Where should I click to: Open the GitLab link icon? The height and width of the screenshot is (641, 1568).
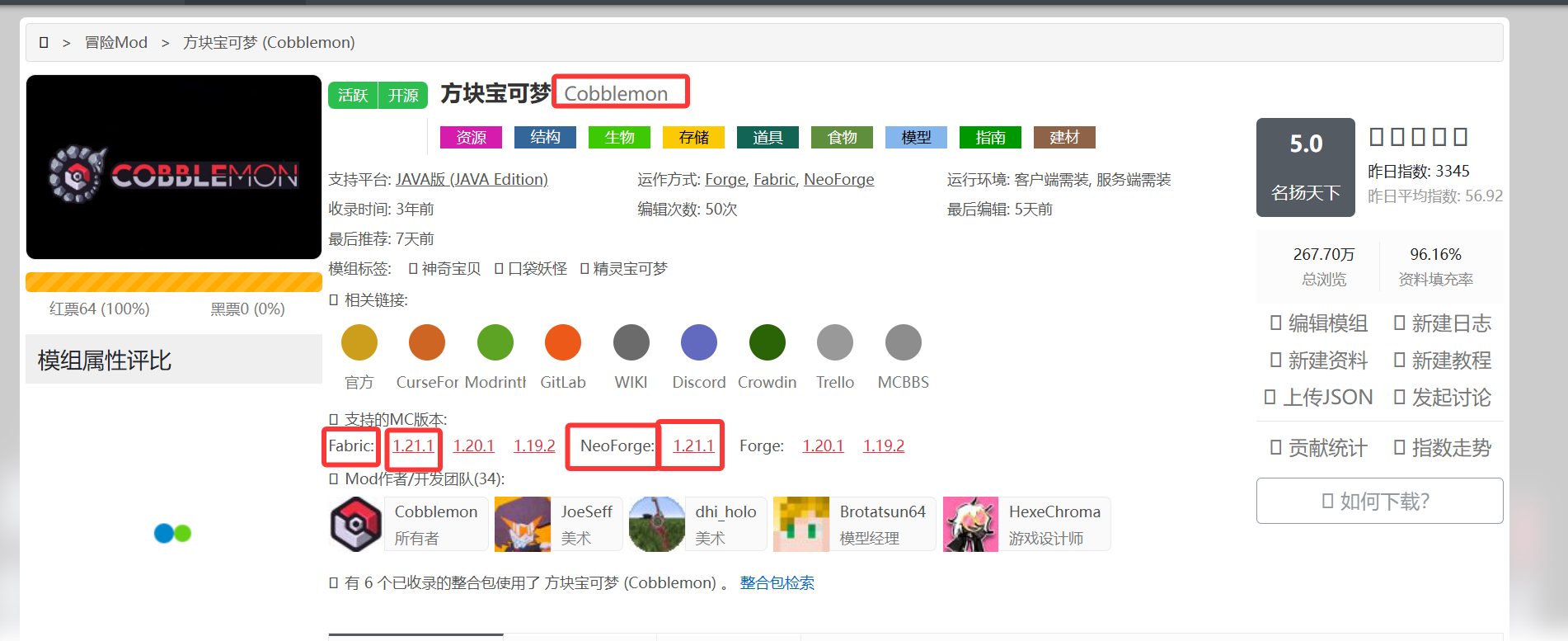pos(563,342)
